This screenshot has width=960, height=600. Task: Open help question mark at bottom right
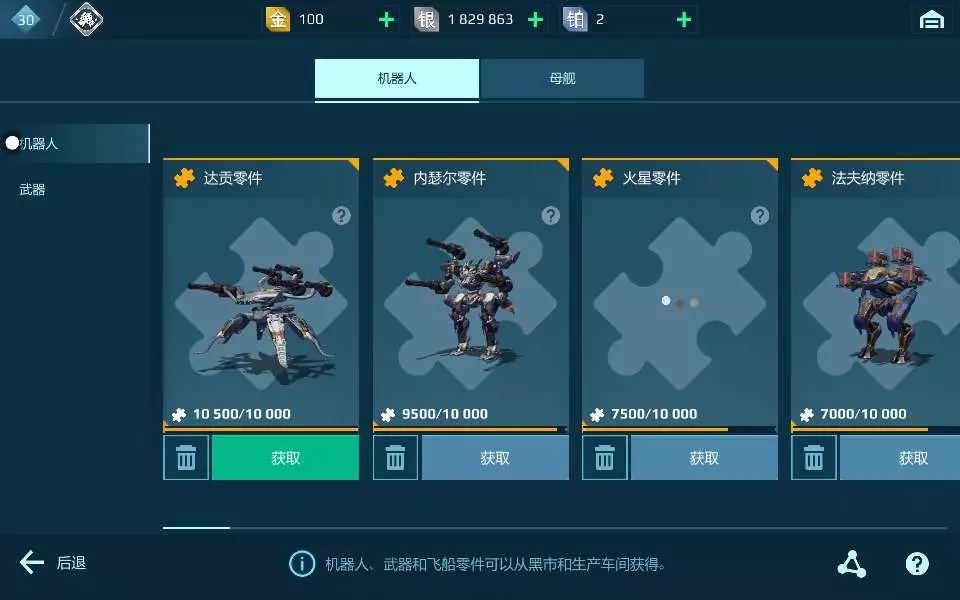pyautogui.click(x=917, y=563)
